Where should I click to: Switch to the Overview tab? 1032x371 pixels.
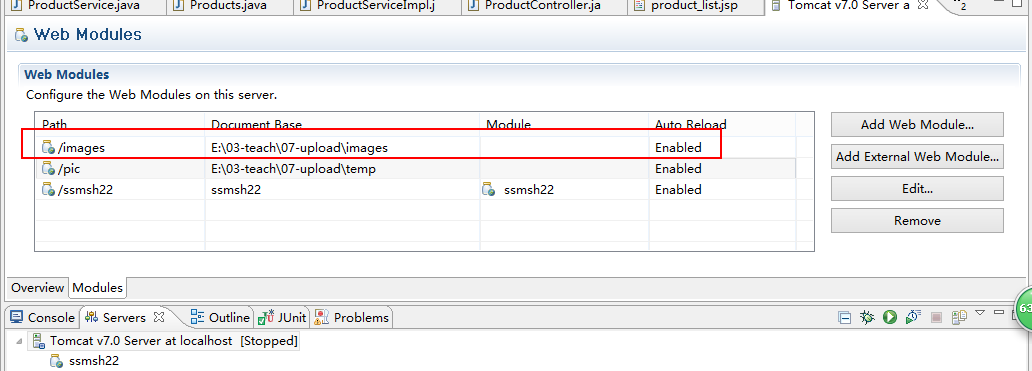(x=38, y=287)
